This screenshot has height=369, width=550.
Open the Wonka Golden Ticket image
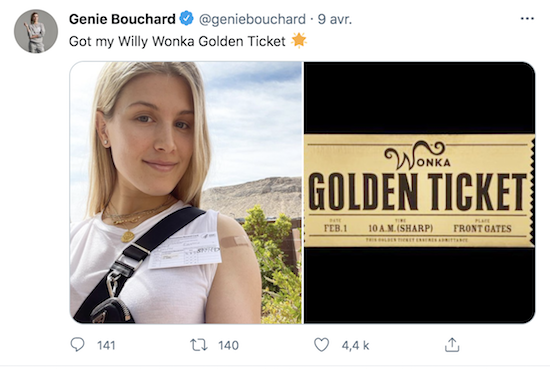pyautogui.click(x=419, y=192)
